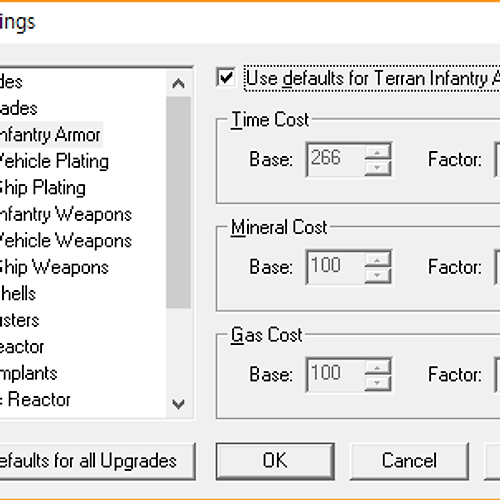Click the Time Cost base input field

(x=335, y=160)
